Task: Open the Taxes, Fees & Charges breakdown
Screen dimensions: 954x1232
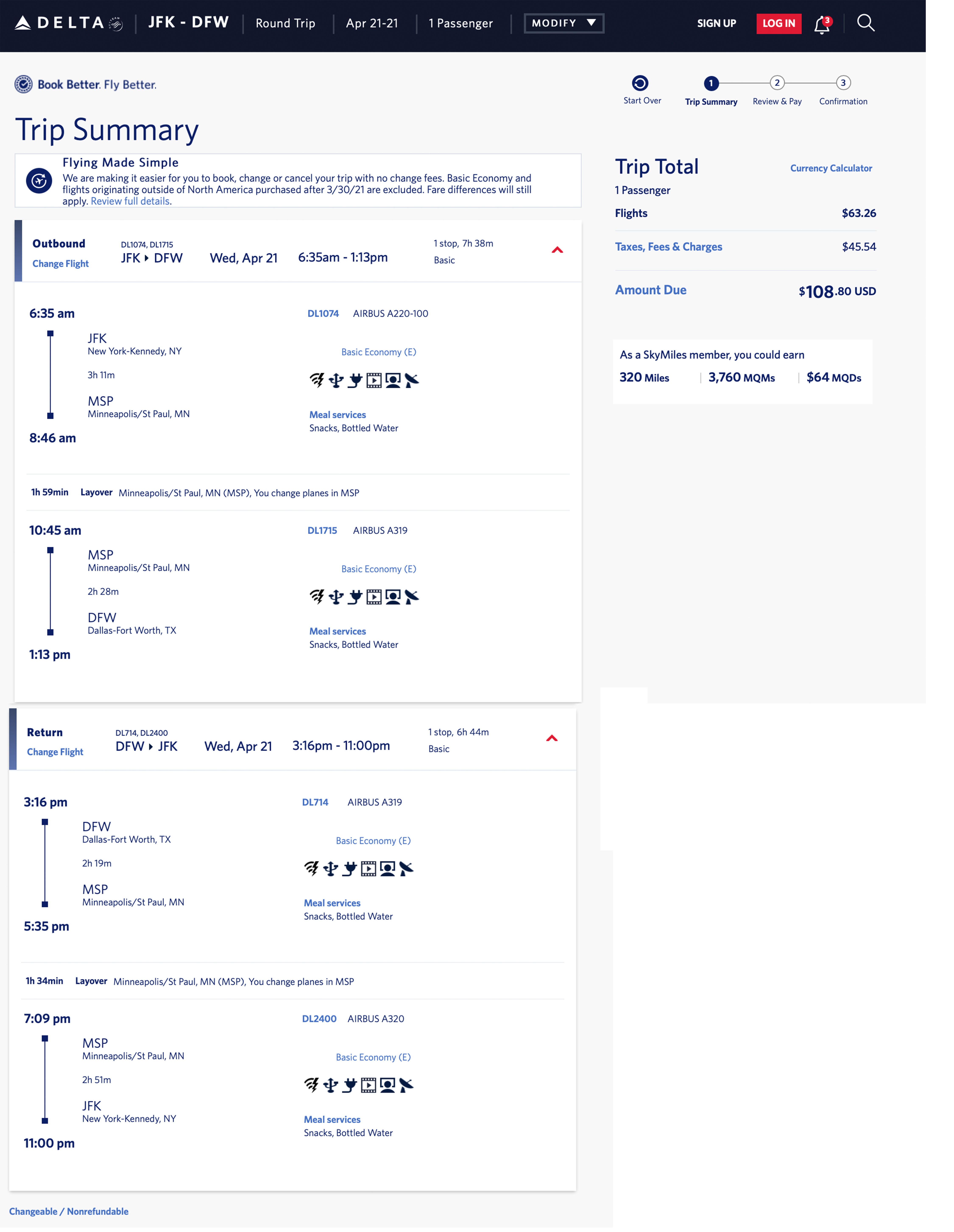Action: [x=668, y=246]
